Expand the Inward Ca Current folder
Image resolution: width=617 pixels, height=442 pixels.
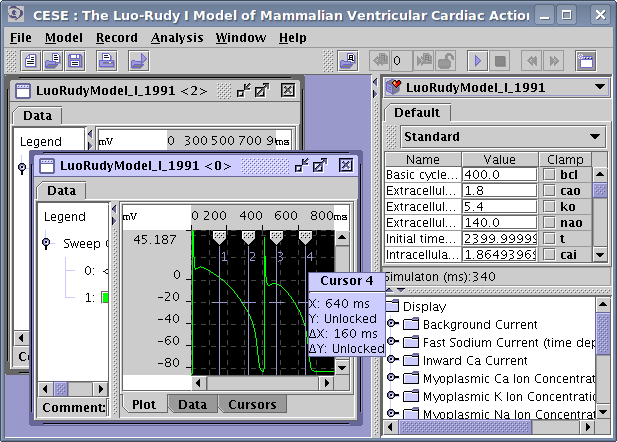pyautogui.click(x=392, y=361)
